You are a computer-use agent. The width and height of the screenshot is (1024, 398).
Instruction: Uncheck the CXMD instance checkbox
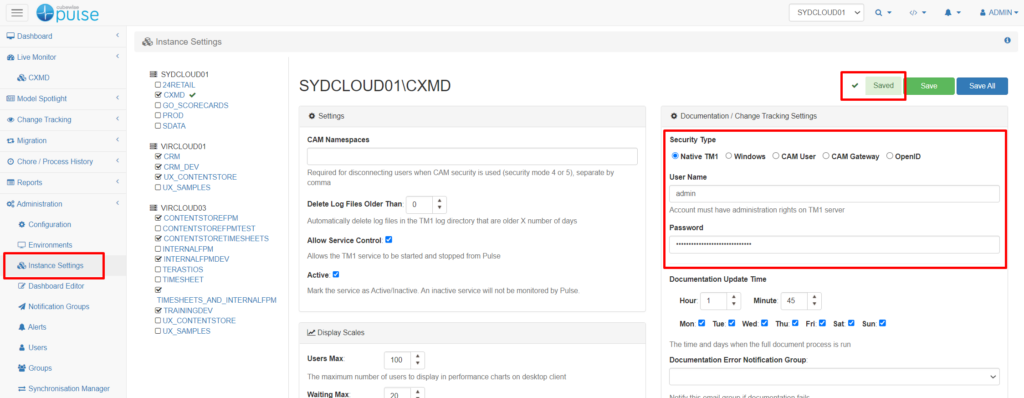157,95
